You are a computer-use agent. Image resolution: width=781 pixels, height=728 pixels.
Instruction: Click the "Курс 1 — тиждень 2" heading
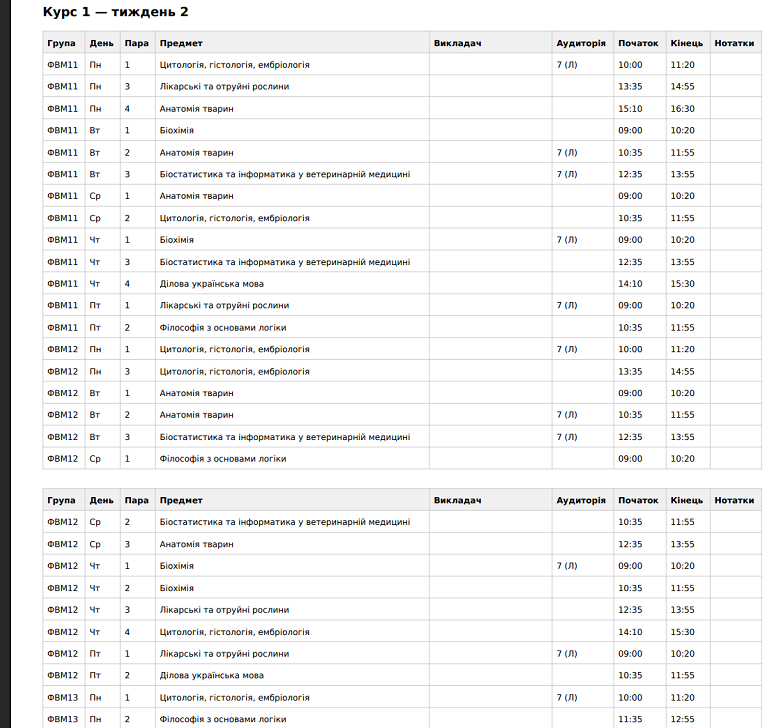click(116, 12)
